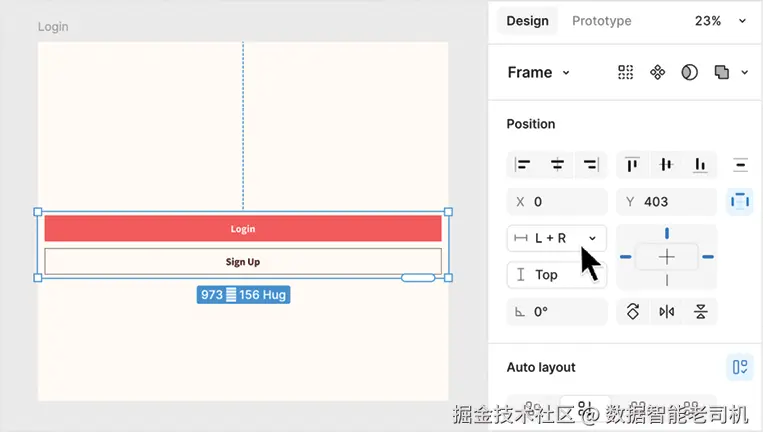Click the align left icon

(x=523, y=165)
